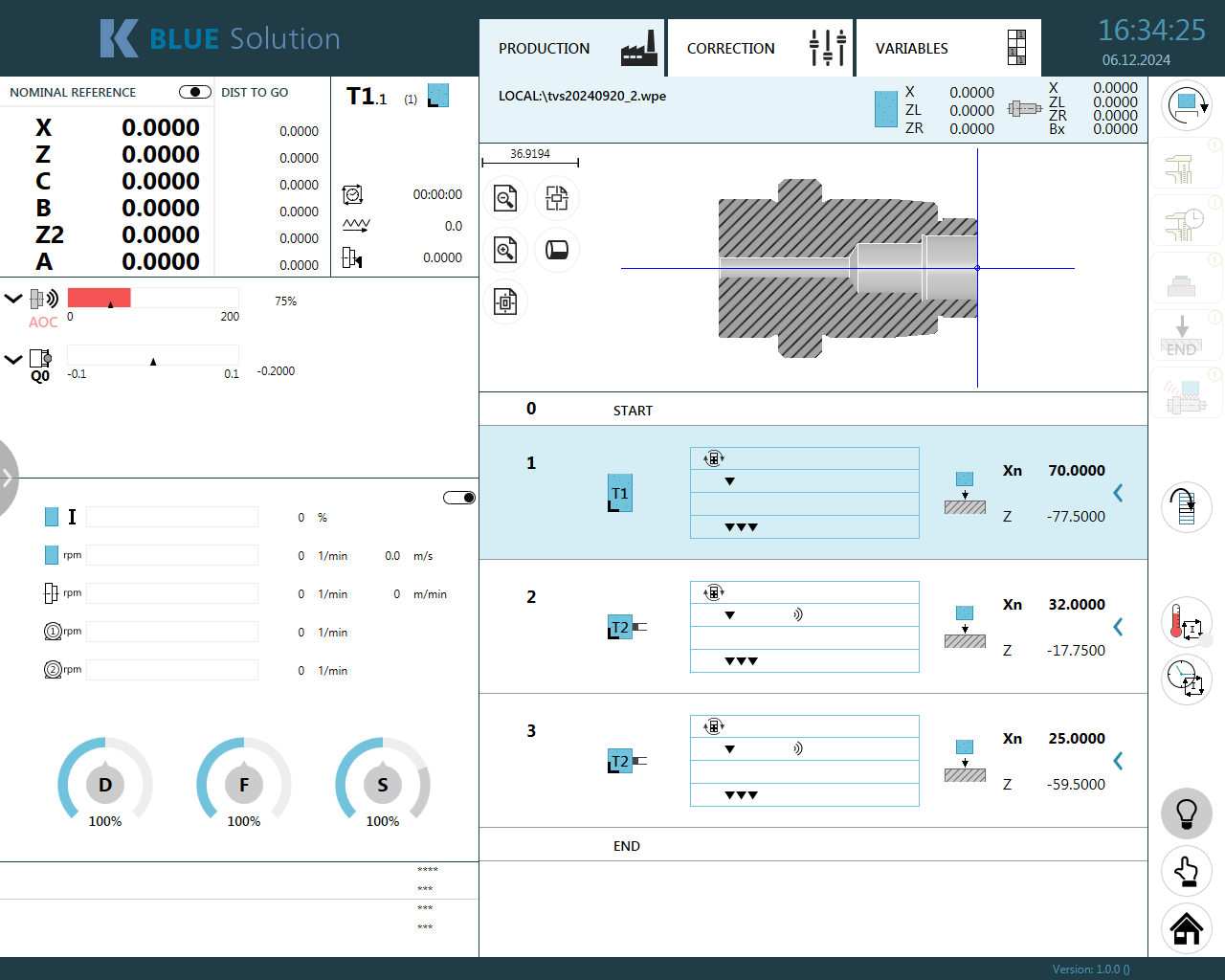Viewport: 1225px width, 980px height.
Task: Expand step 3 details with chevron
Action: (x=1118, y=761)
